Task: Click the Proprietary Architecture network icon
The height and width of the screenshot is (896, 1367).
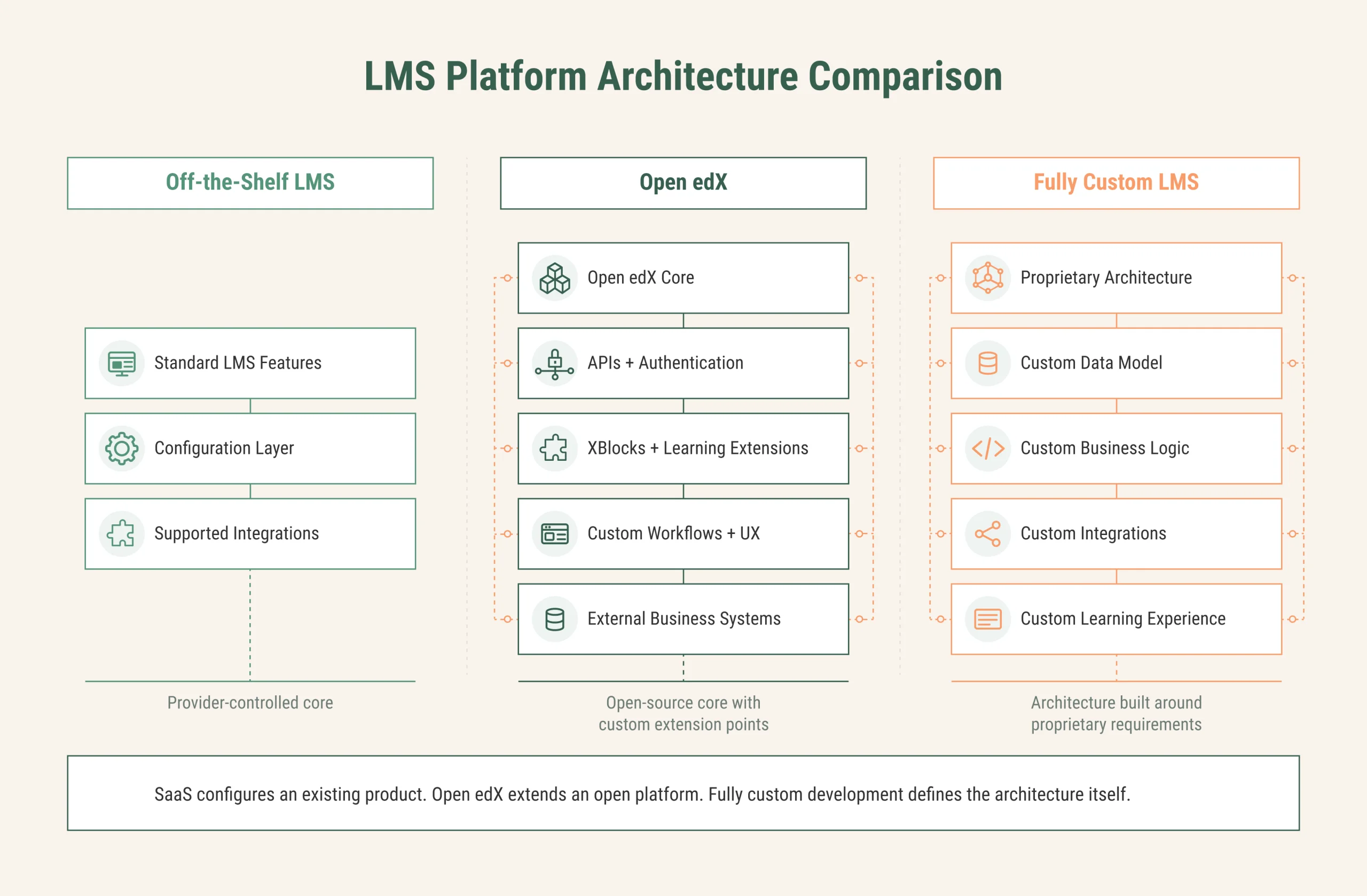Action: (x=988, y=278)
